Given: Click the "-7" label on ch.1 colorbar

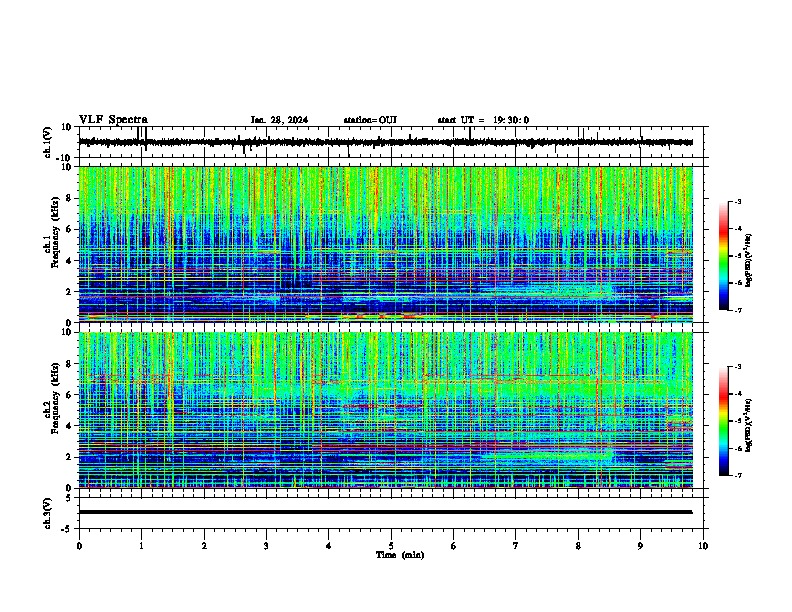Looking at the screenshot, I should coord(737,310).
